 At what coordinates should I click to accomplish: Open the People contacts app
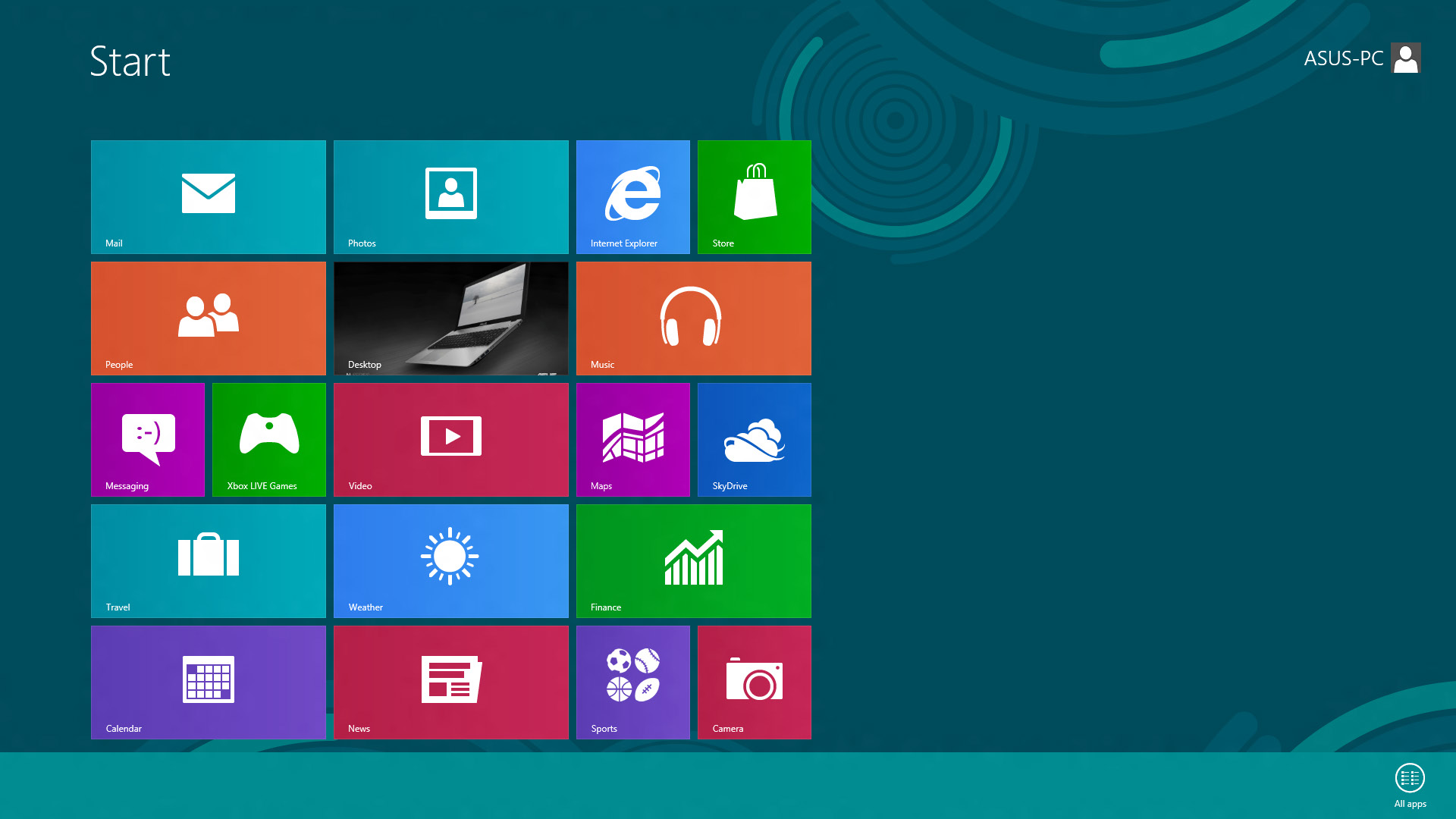[x=208, y=318]
